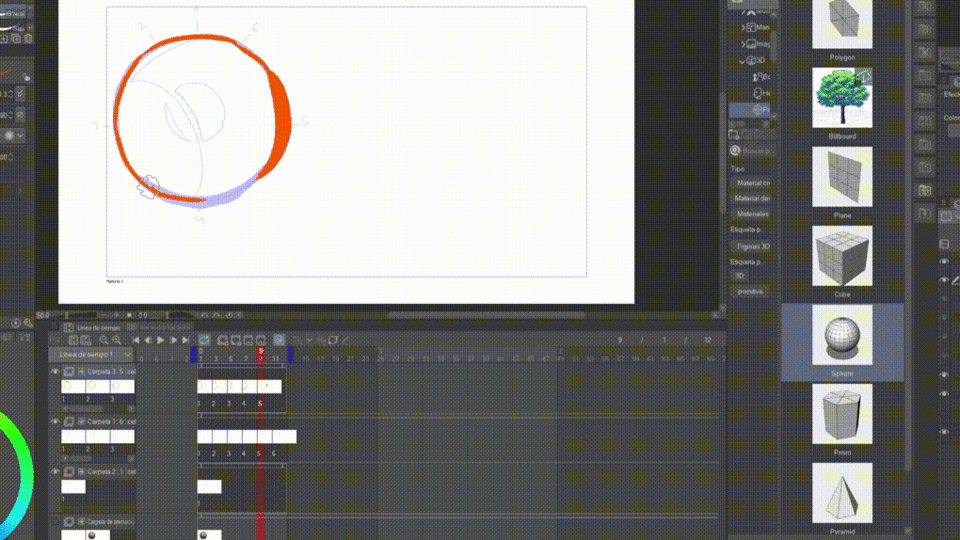This screenshot has height=540, width=960.
Task: Expand the bottom animation folder track
Action: (81, 522)
